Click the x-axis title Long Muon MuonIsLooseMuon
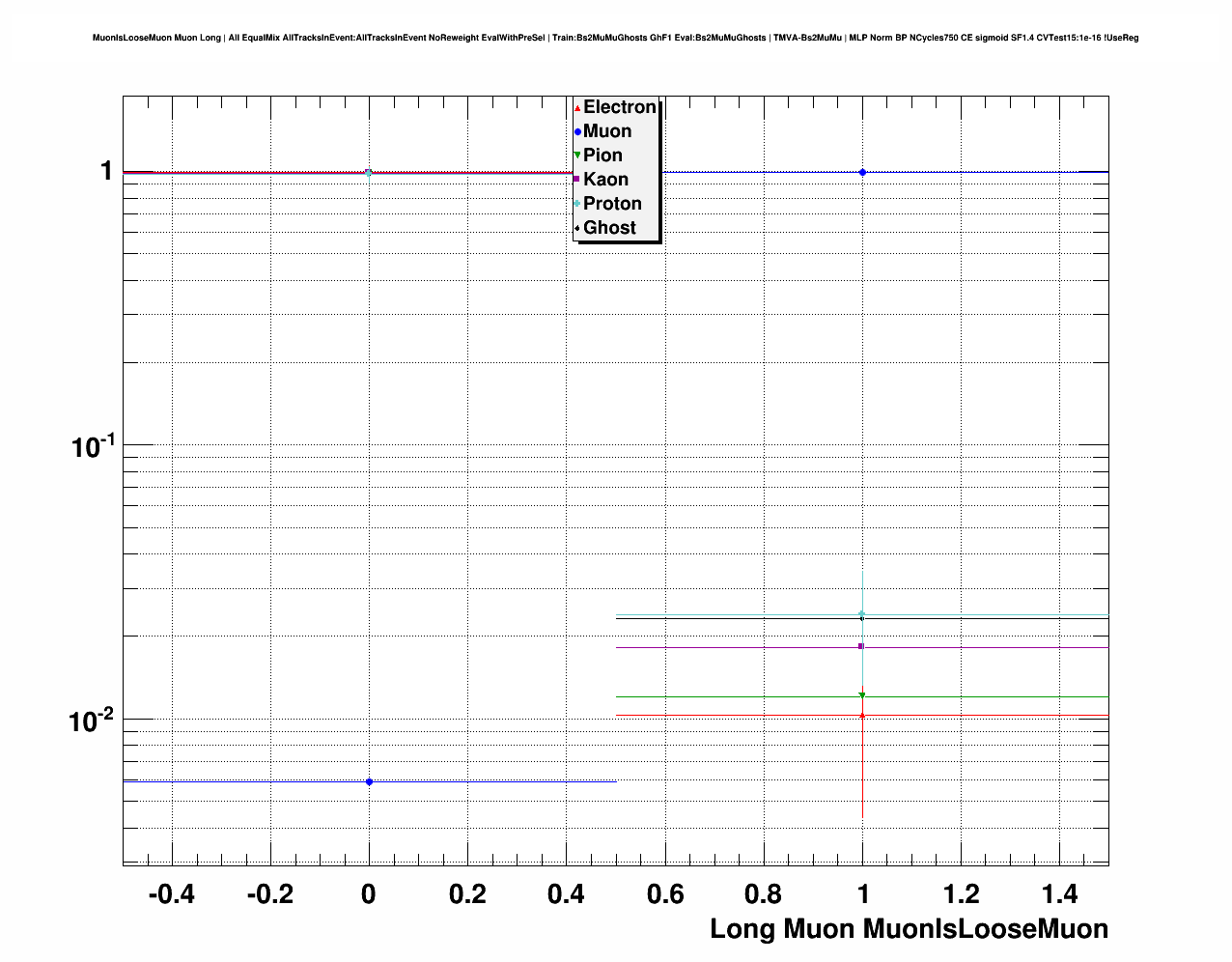Screen dimensions: 1232x962 [909, 929]
